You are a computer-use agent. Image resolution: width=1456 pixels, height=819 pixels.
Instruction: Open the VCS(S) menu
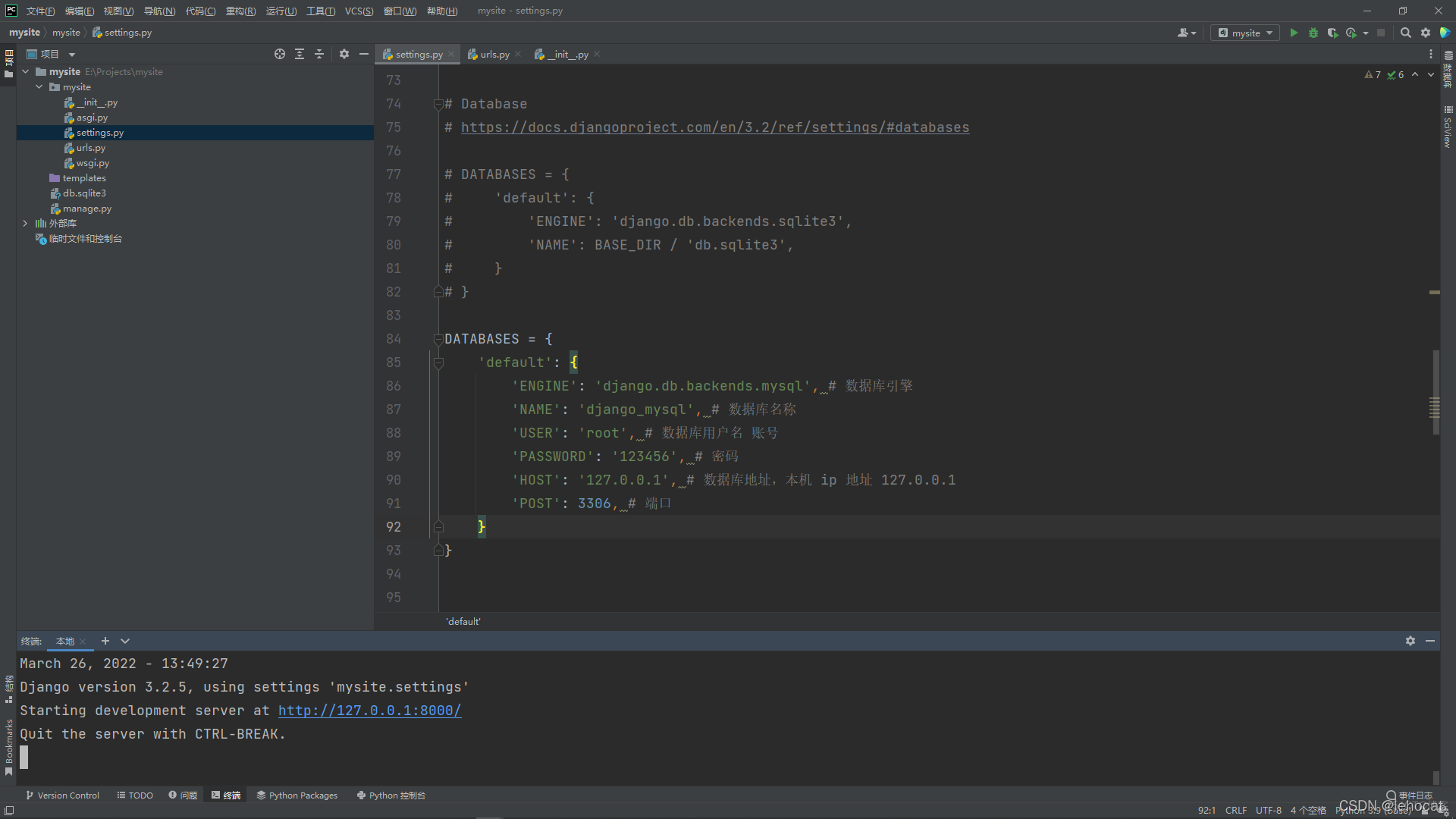click(x=359, y=11)
